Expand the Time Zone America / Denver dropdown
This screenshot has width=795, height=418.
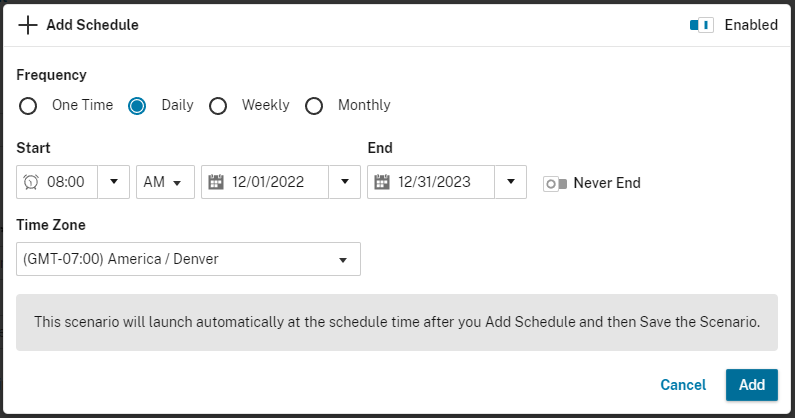343,260
